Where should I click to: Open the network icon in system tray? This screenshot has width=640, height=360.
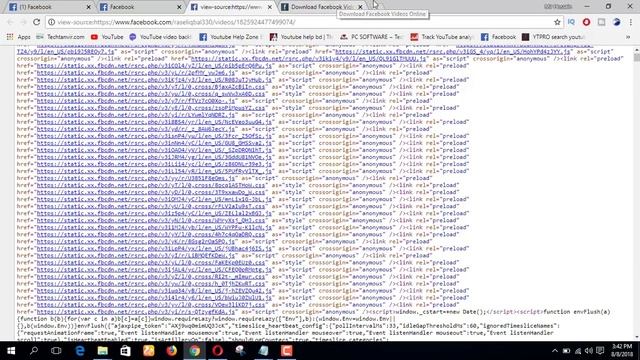578,351
